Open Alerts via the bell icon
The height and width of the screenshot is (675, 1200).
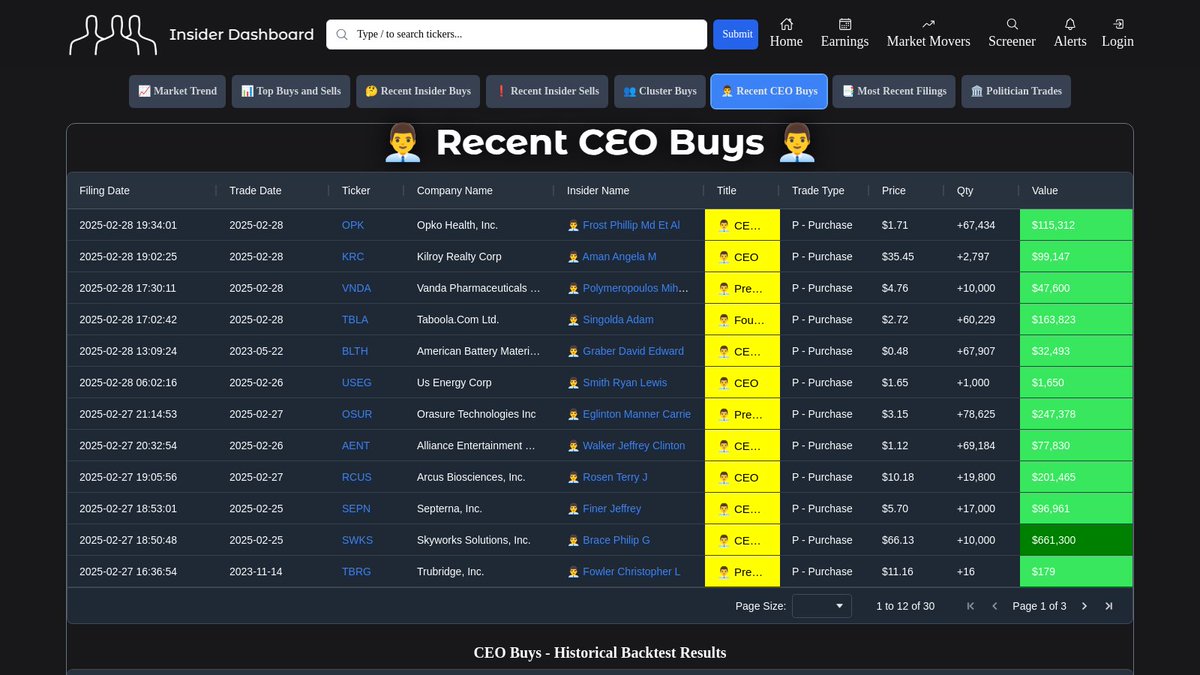(1070, 24)
